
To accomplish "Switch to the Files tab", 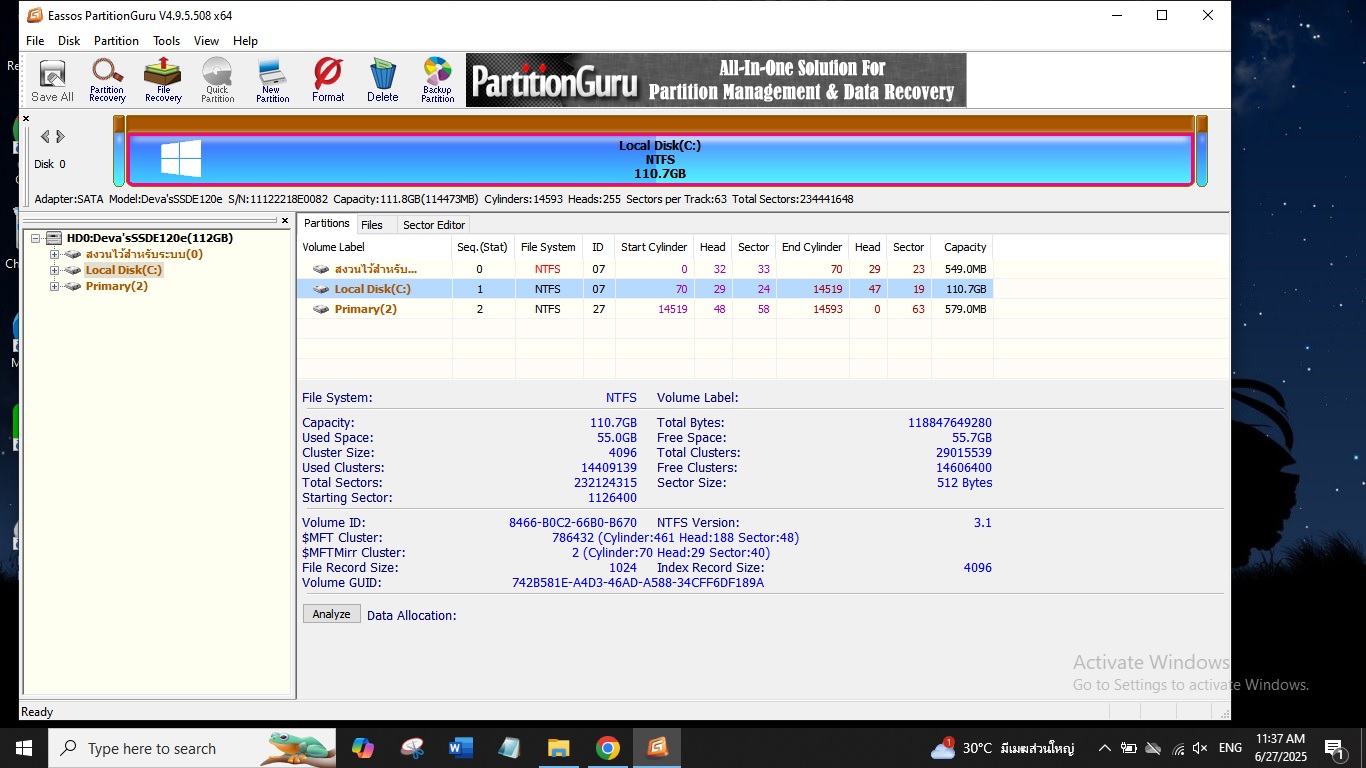I will 372,225.
